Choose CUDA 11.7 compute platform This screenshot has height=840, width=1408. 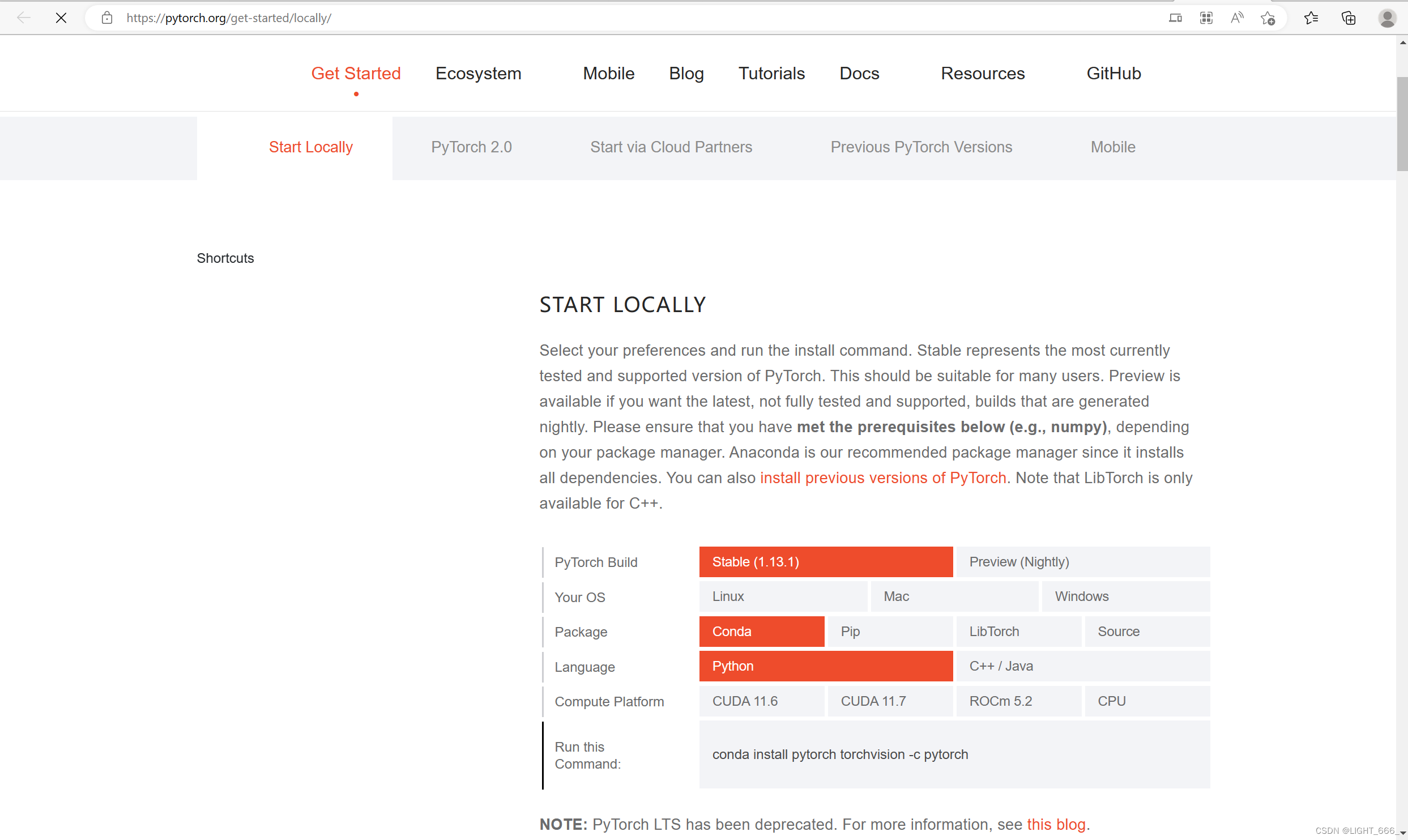890,701
